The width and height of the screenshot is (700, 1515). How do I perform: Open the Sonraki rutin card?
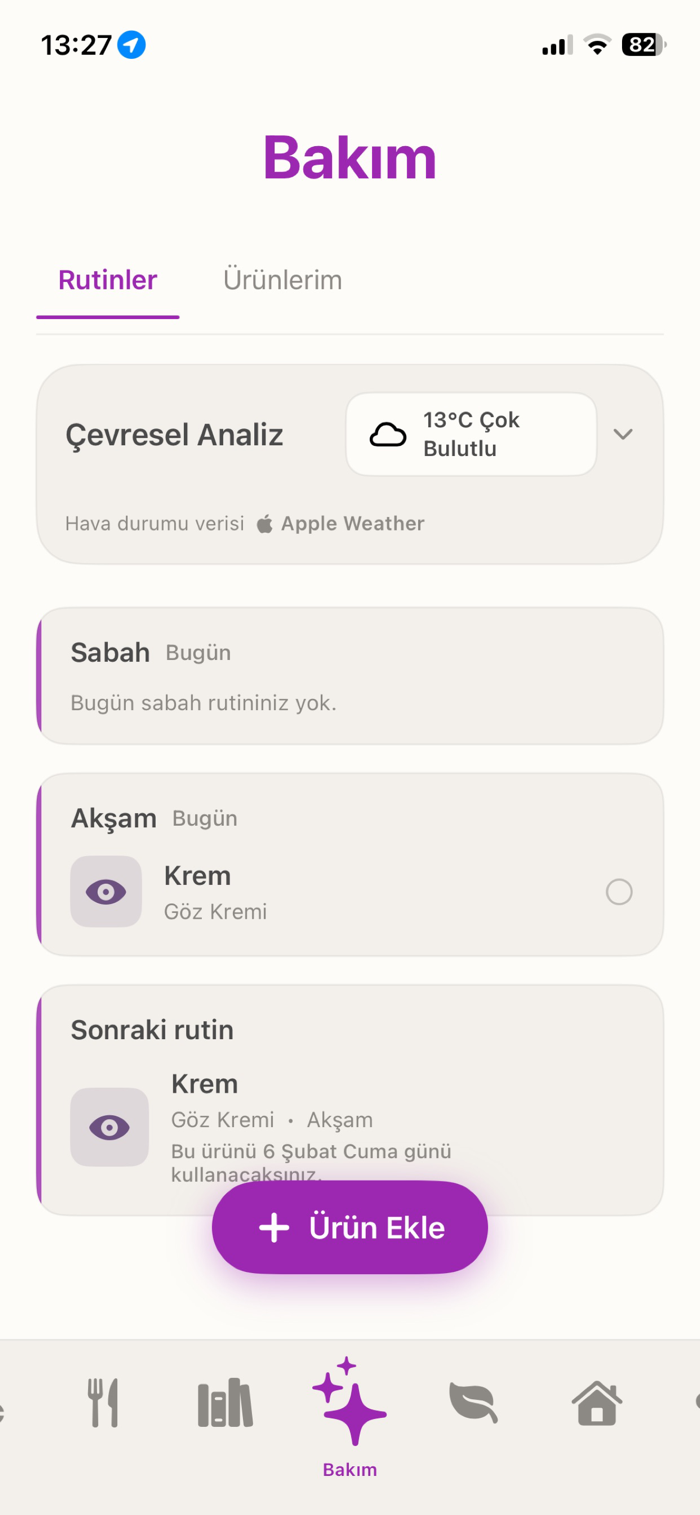point(350,1100)
